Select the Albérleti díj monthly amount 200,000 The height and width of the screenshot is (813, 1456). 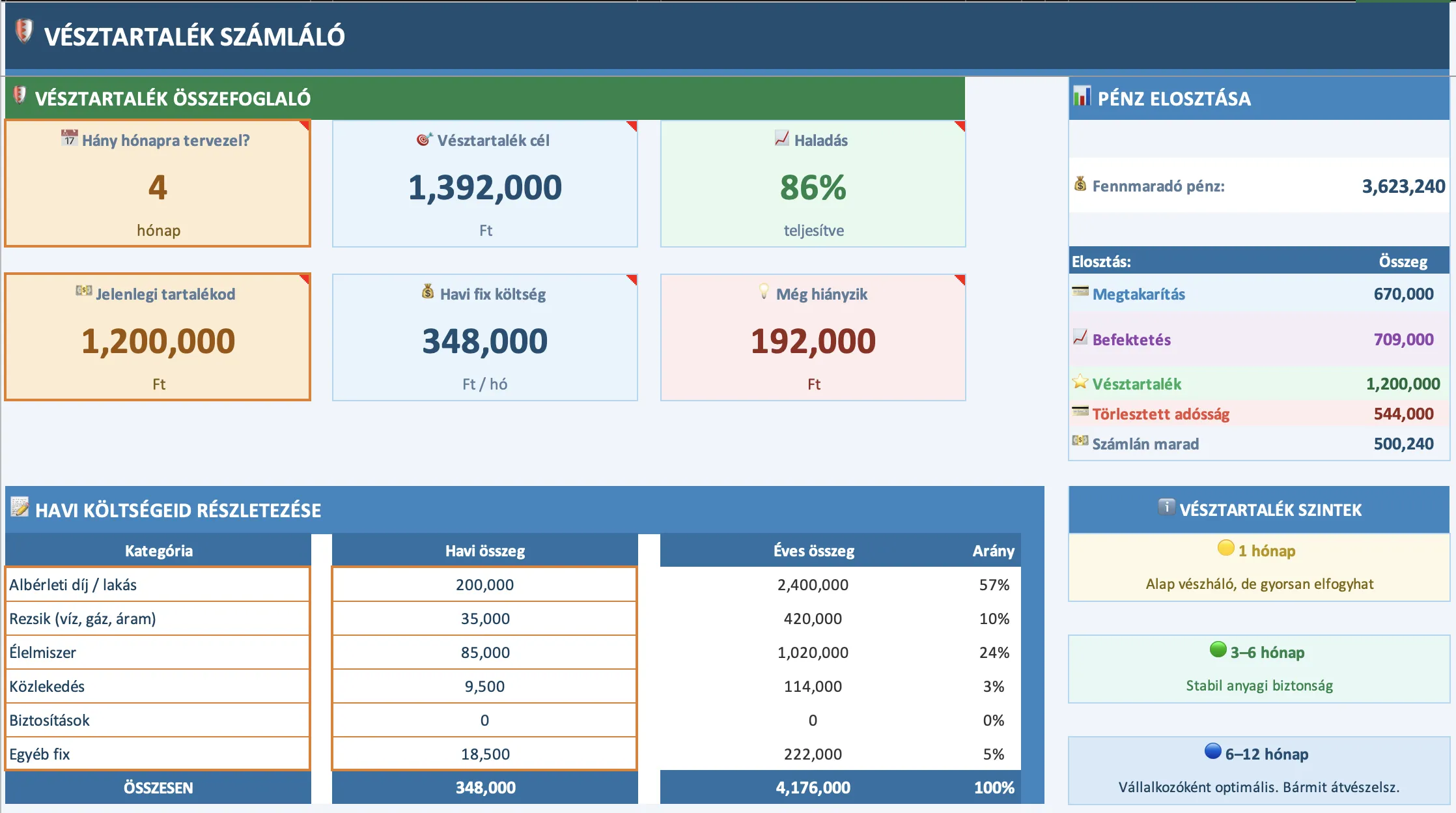tap(484, 584)
